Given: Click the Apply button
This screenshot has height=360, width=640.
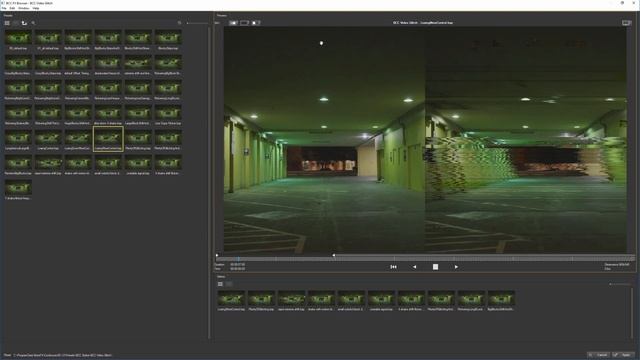Looking at the screenshot, I should 623,355.
